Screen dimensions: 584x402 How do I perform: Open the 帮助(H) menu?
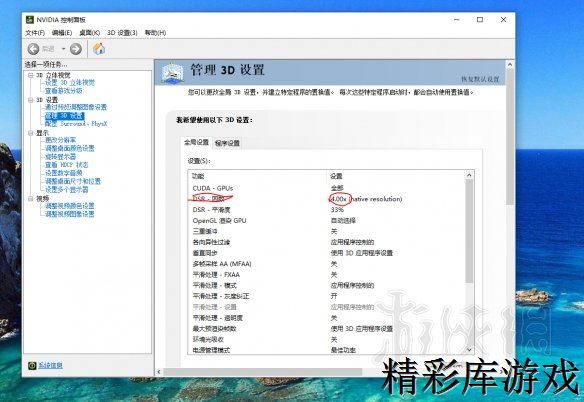click(155, 33)
